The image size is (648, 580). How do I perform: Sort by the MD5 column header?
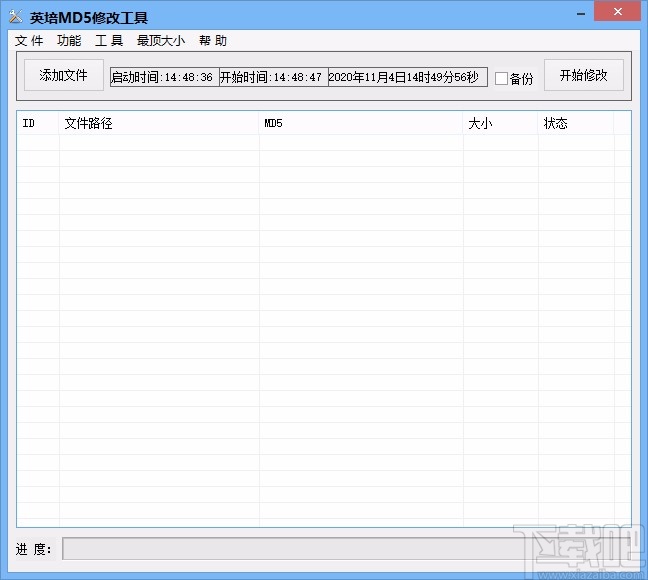pyautogui.click(x=361, y=123)
